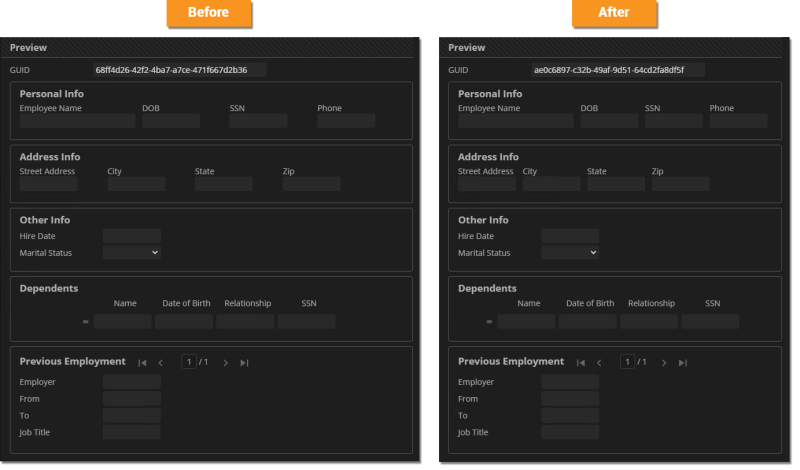Screen dimensions: 800x470
Task: Focus Employee Name field in Before panel
Action: [77, 121]
